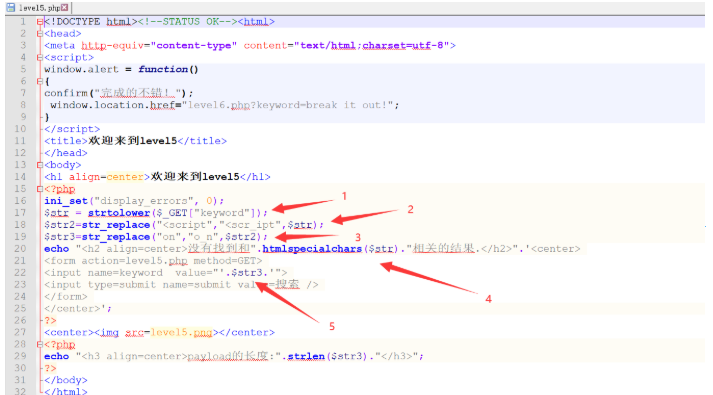Click the htmlspecialchars function on line 20
This screenshot has width=713, height=395.
pos(312,249)
